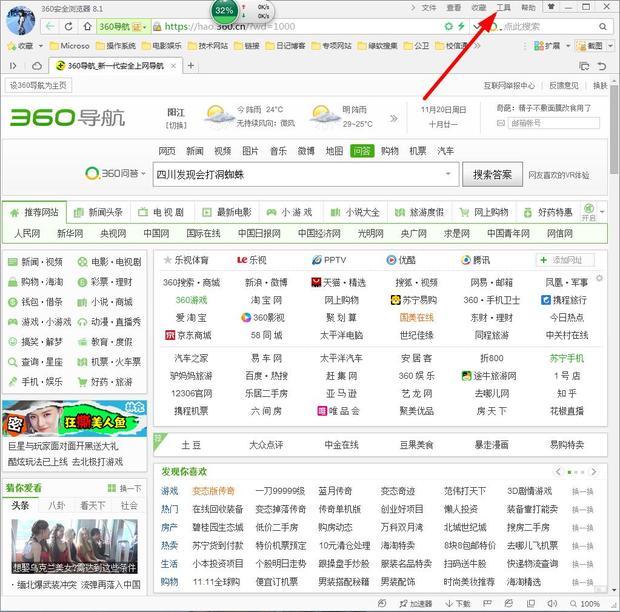
Task: Open the 查看 (View) menu
Action: 454,8
